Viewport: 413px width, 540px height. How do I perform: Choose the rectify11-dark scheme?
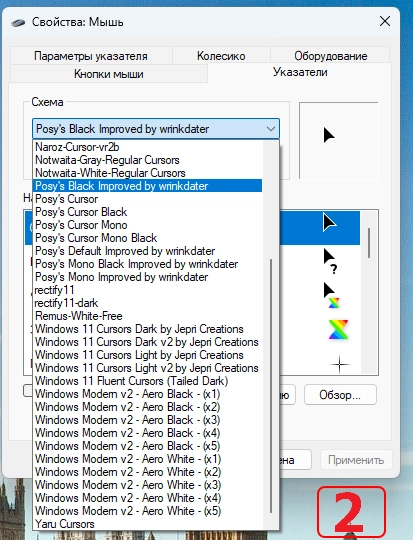tap(147, 303)
